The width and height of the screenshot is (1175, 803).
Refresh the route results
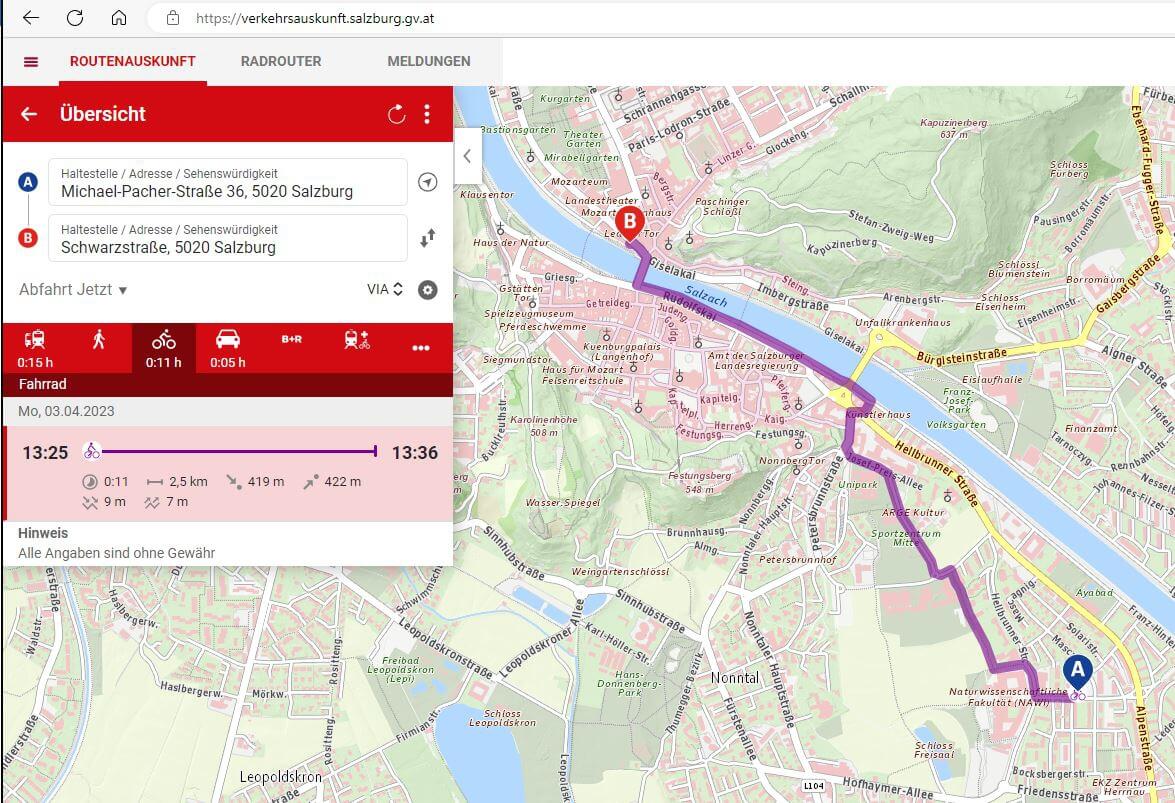click(396, 114)
